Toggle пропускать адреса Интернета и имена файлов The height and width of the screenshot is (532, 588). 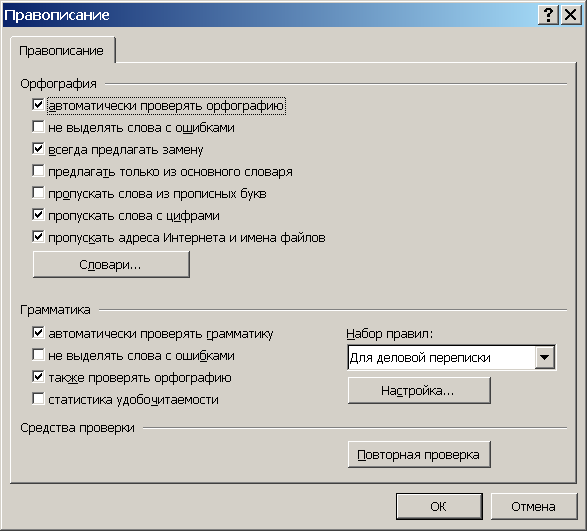pos(38,237)
